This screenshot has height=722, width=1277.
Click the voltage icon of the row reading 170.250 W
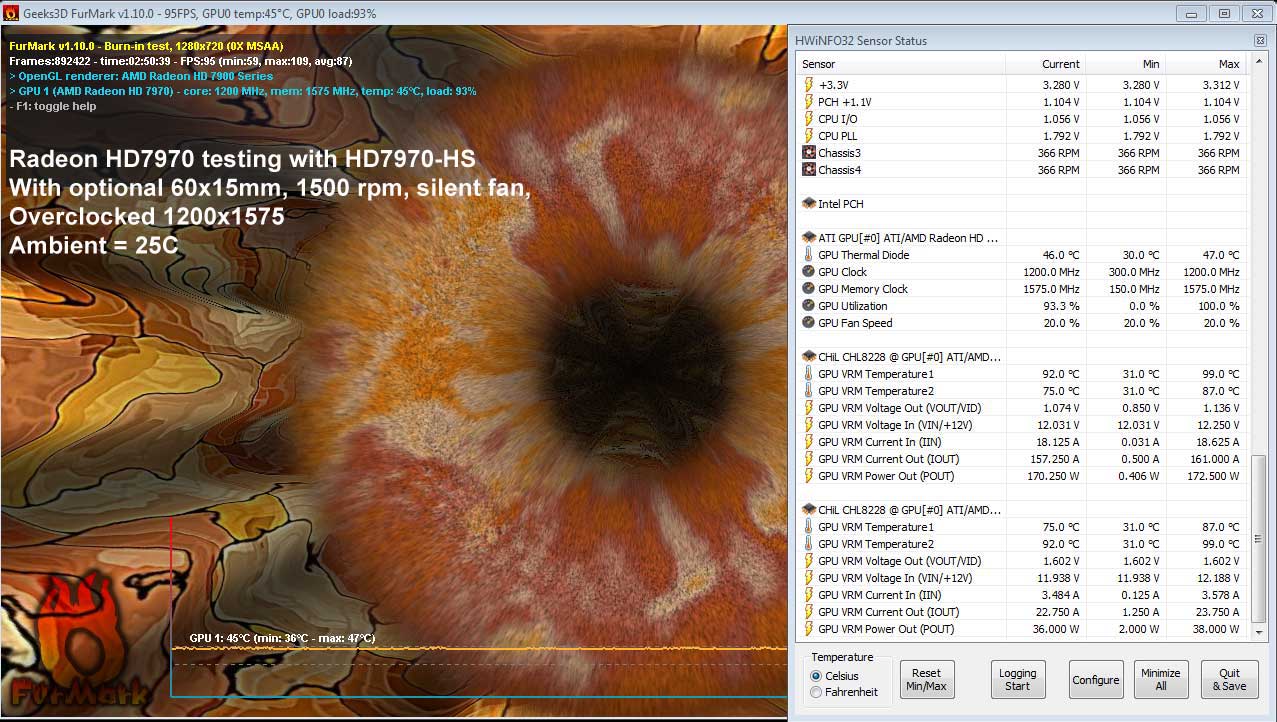click(809, 476)
